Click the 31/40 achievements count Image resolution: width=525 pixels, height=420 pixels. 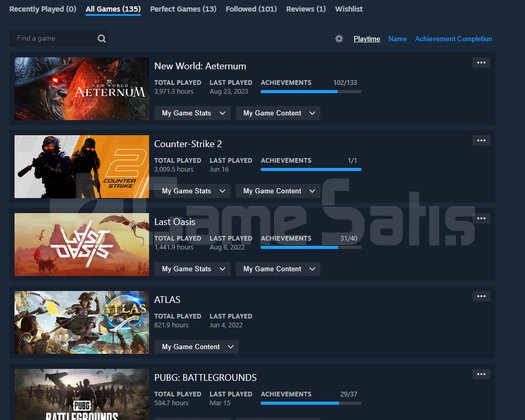(349, 238)
